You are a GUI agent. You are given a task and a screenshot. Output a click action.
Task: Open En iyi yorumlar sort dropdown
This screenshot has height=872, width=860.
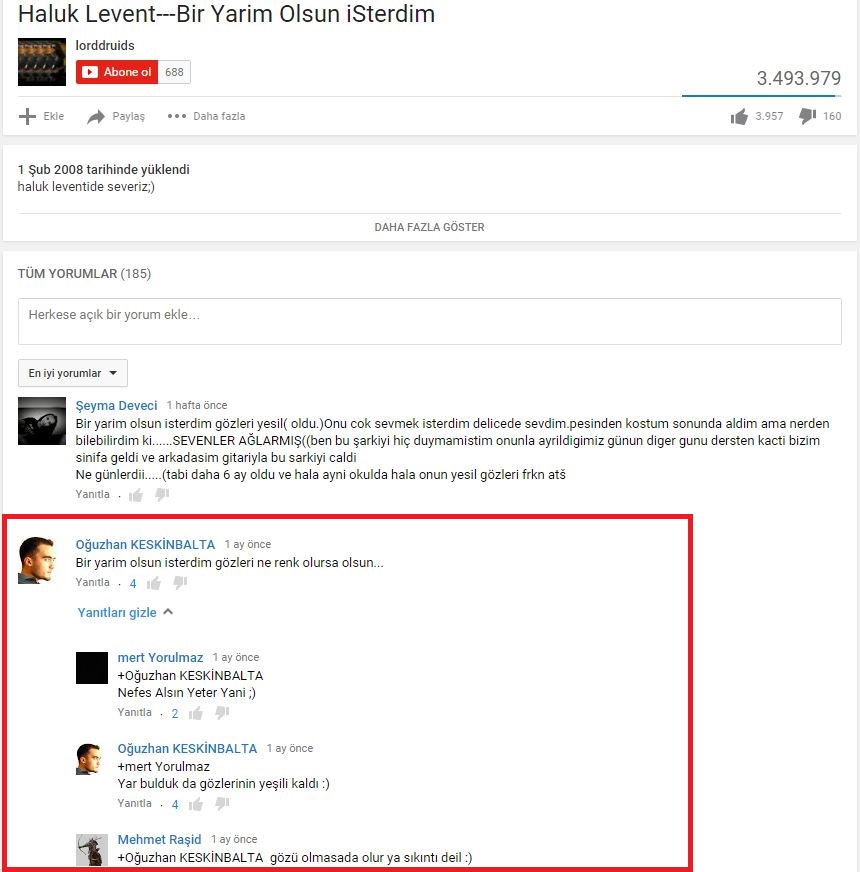coord(73,373)
